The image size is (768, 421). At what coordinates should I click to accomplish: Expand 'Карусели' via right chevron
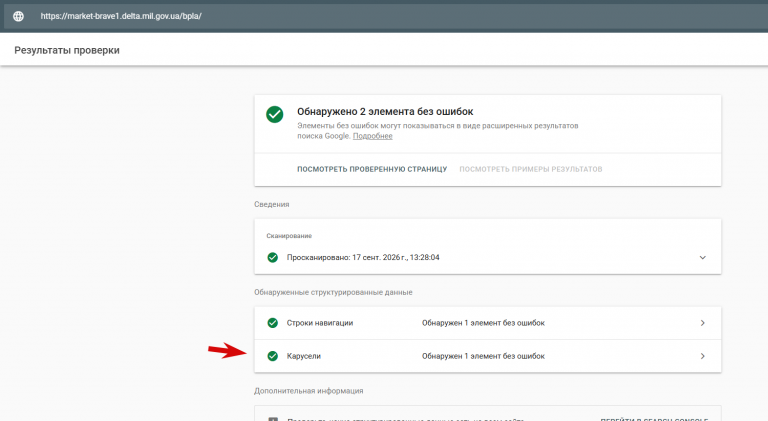[x=702, y=356]
